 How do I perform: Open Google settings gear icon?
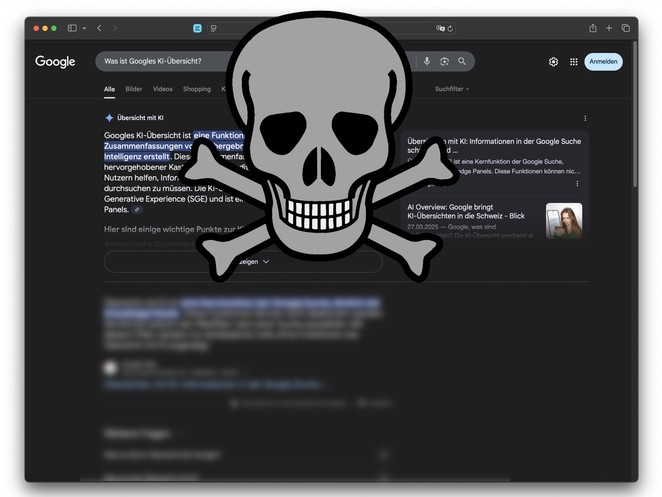553,62
